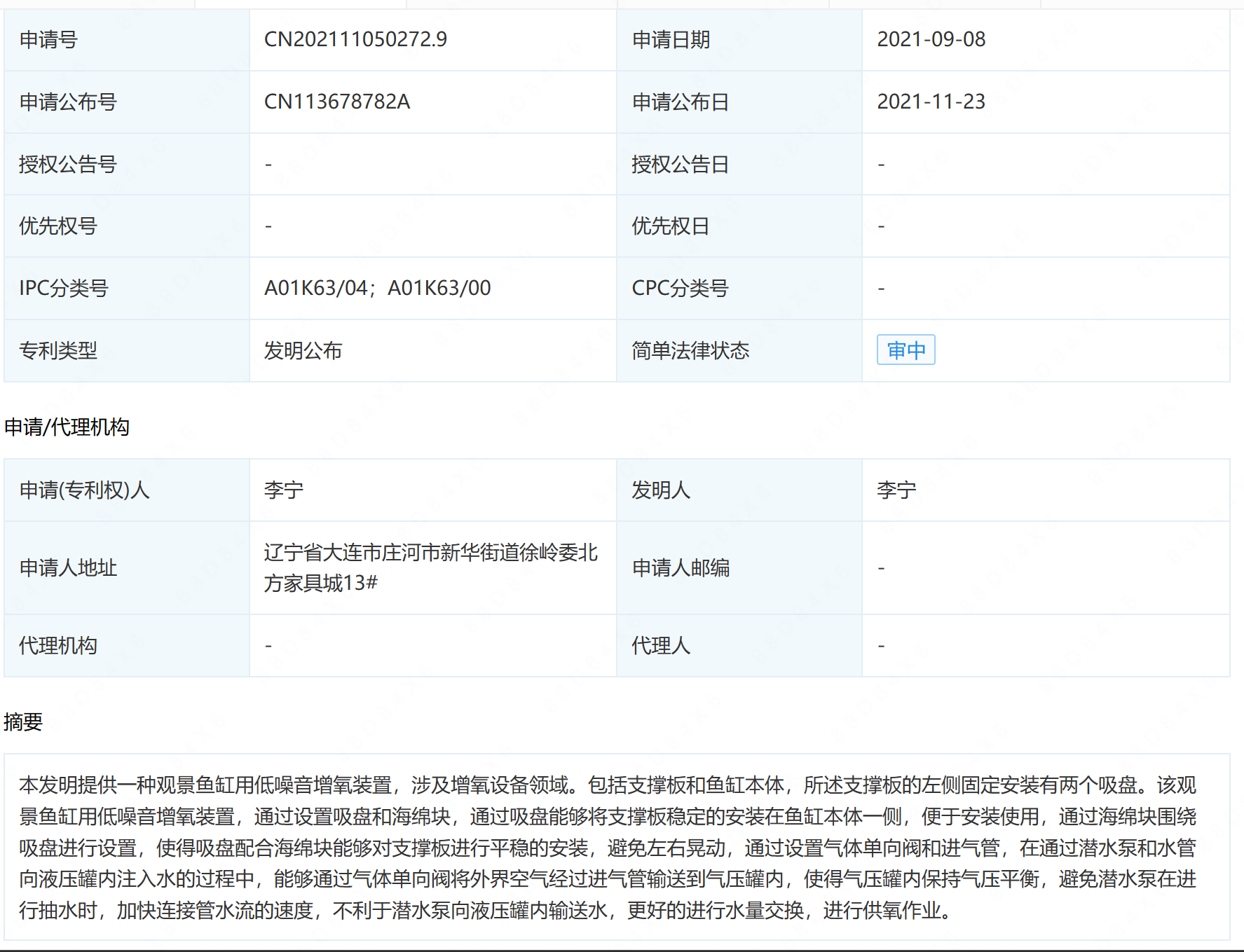Click the 优先权日 label cell
This screenshot has width=1244, height=952.
pyautogui.click(x=739, y=226)
